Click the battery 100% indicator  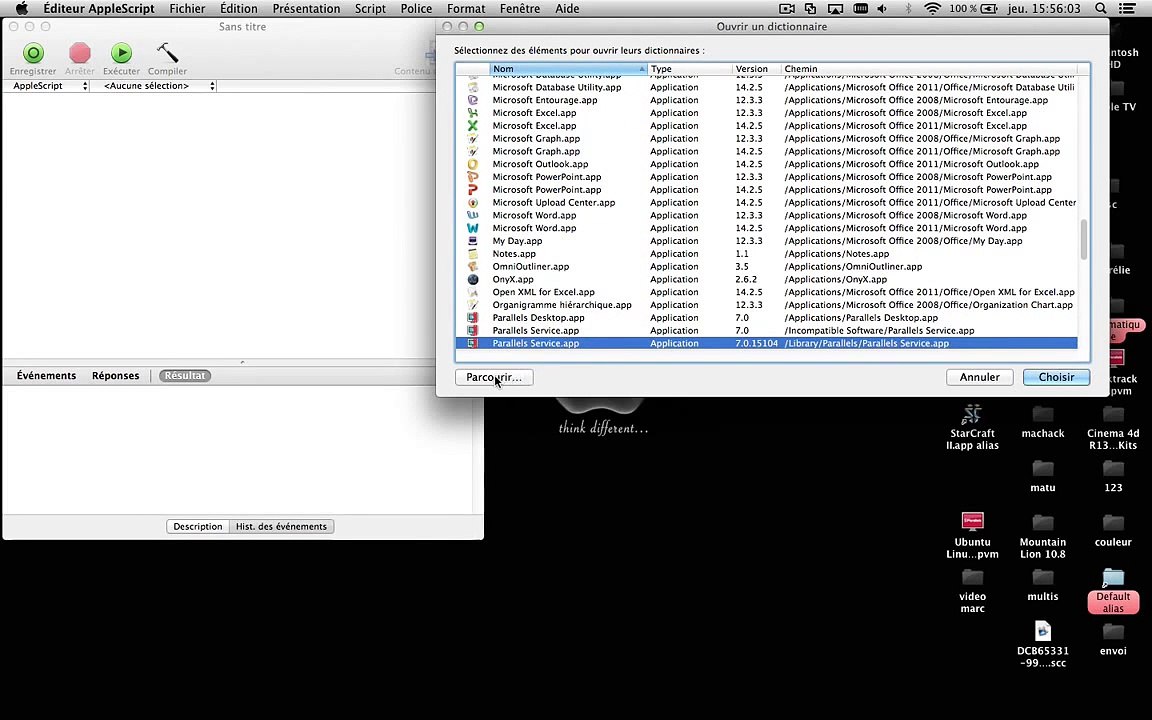pos(973,9)
